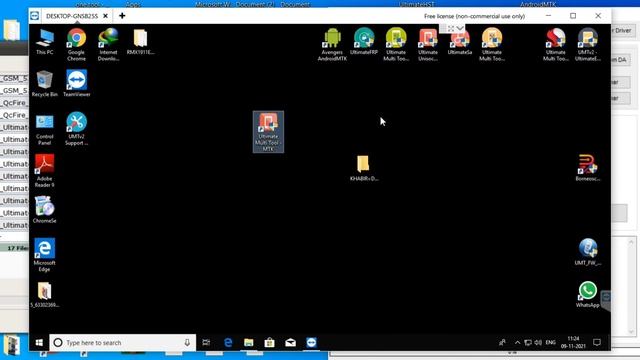The image size is (640, 360).
Task: Launch Avengers AndroidMTK
Action: pos(332,44)
